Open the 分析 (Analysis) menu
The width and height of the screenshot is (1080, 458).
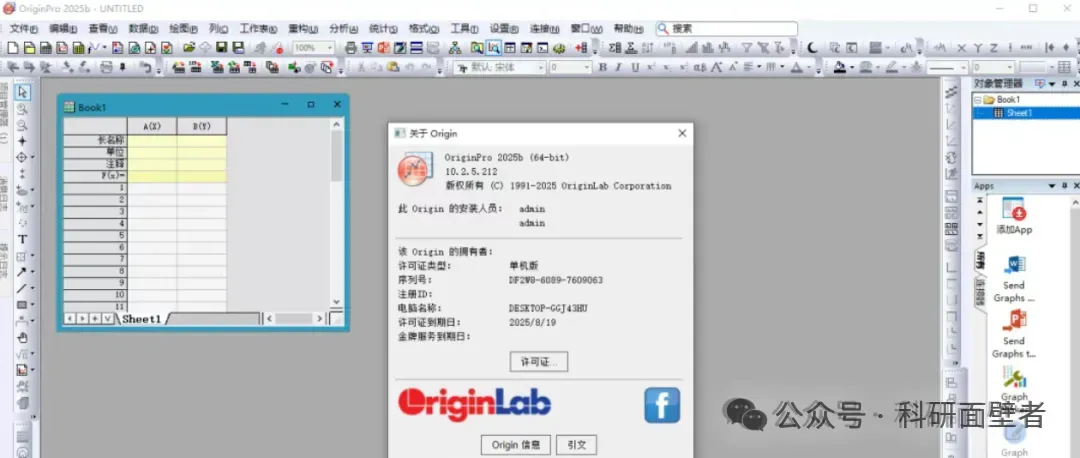pyautogui.click(x=343, y=29)
